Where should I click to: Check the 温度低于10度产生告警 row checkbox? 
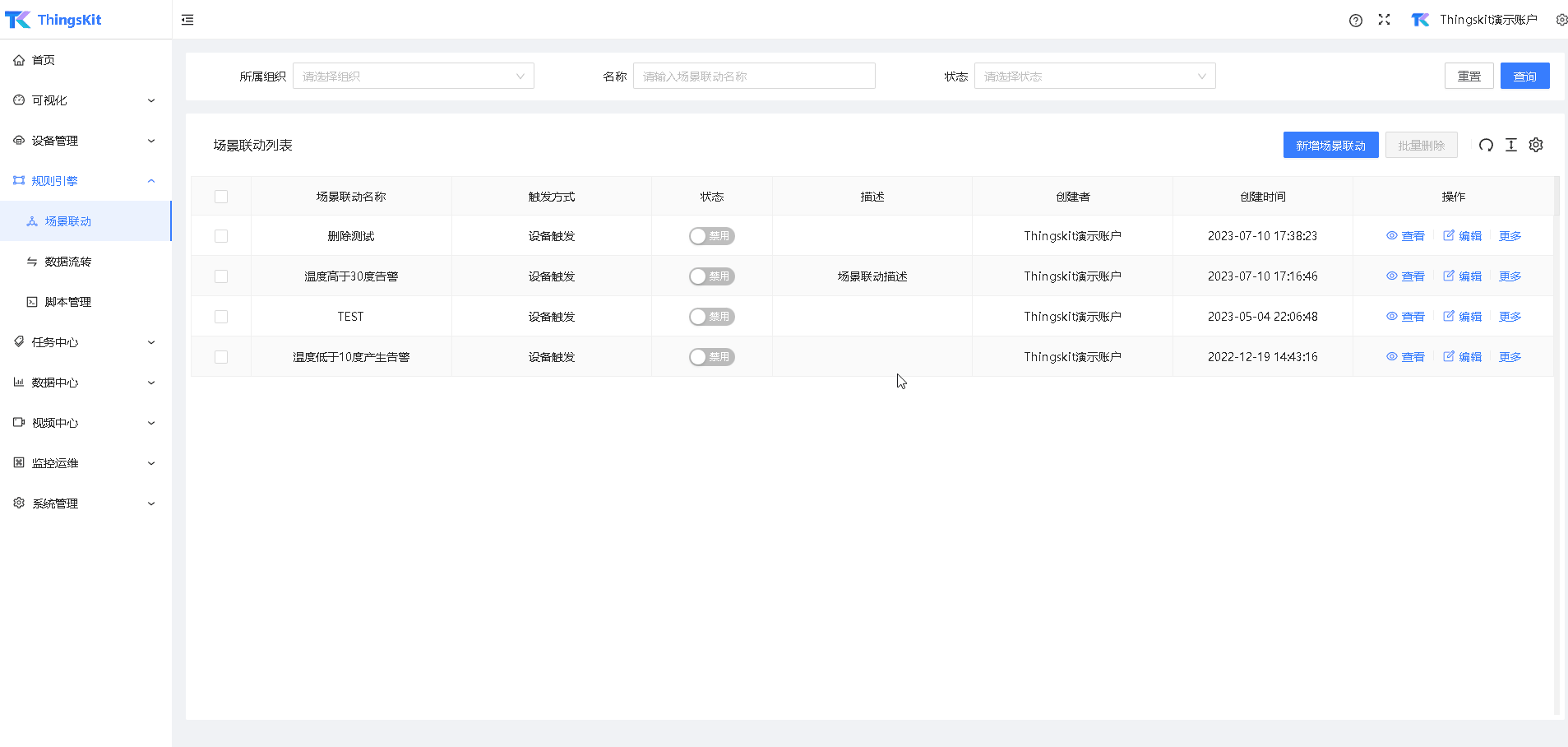[x=221, y=357]
